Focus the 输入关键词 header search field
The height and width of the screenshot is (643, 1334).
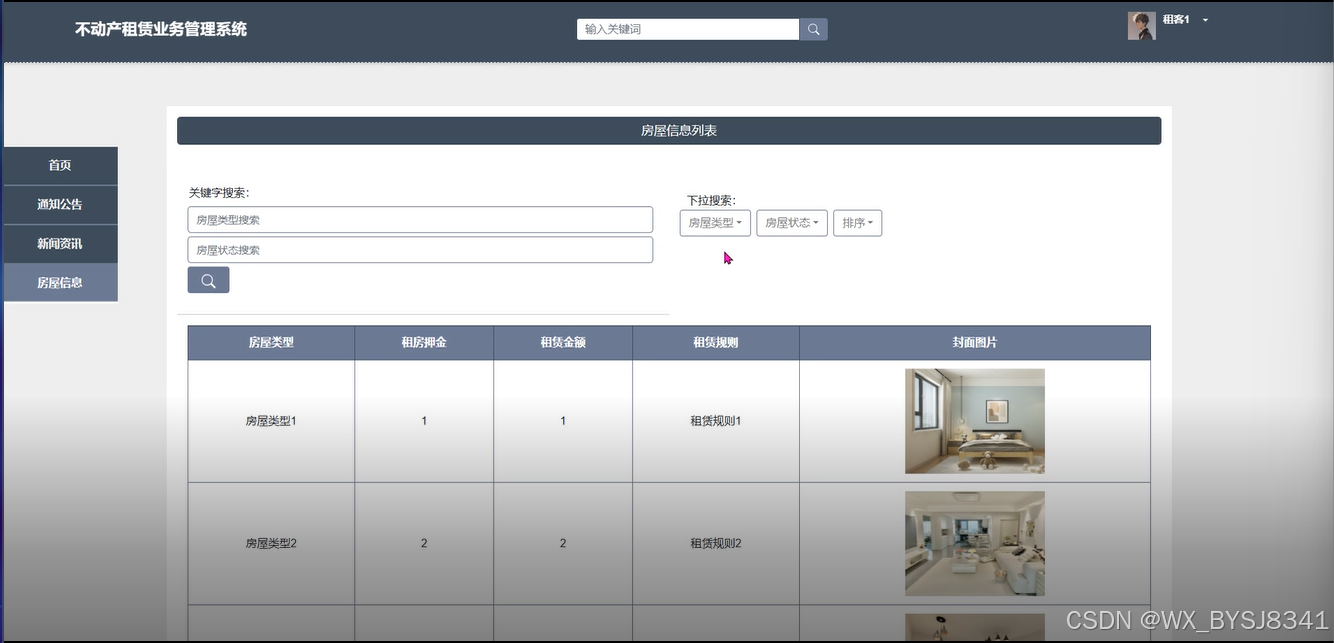[x=688, y=29]
